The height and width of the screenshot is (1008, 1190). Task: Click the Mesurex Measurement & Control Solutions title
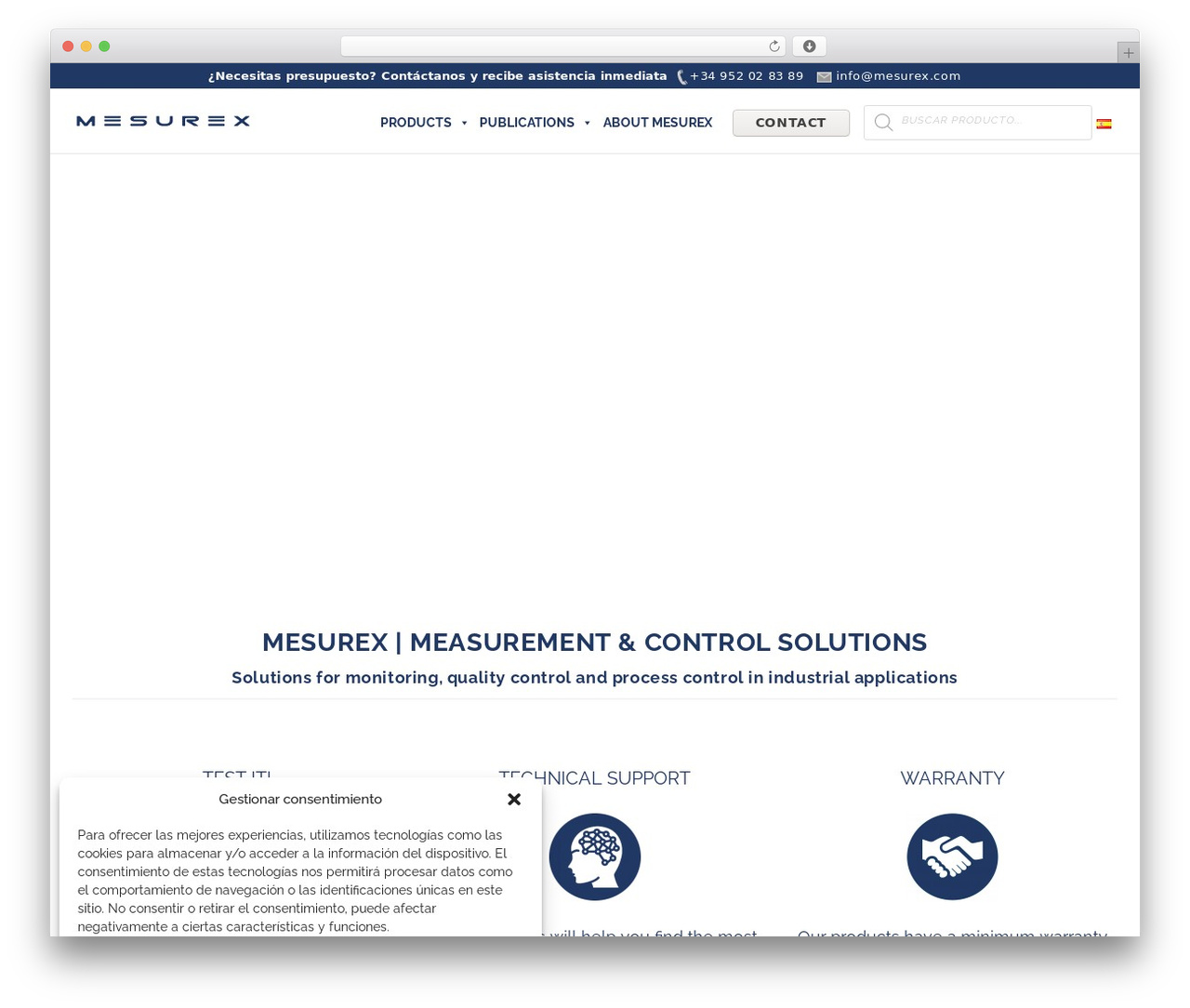coord(595,643)
